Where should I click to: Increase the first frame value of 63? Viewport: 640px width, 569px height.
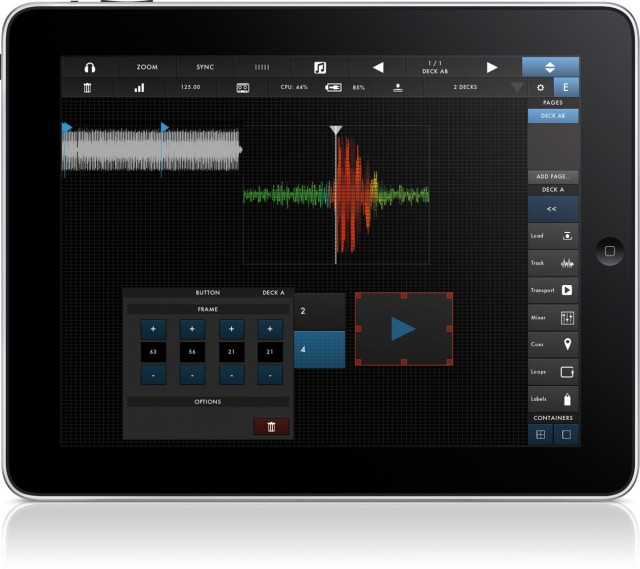click(154, 328)
